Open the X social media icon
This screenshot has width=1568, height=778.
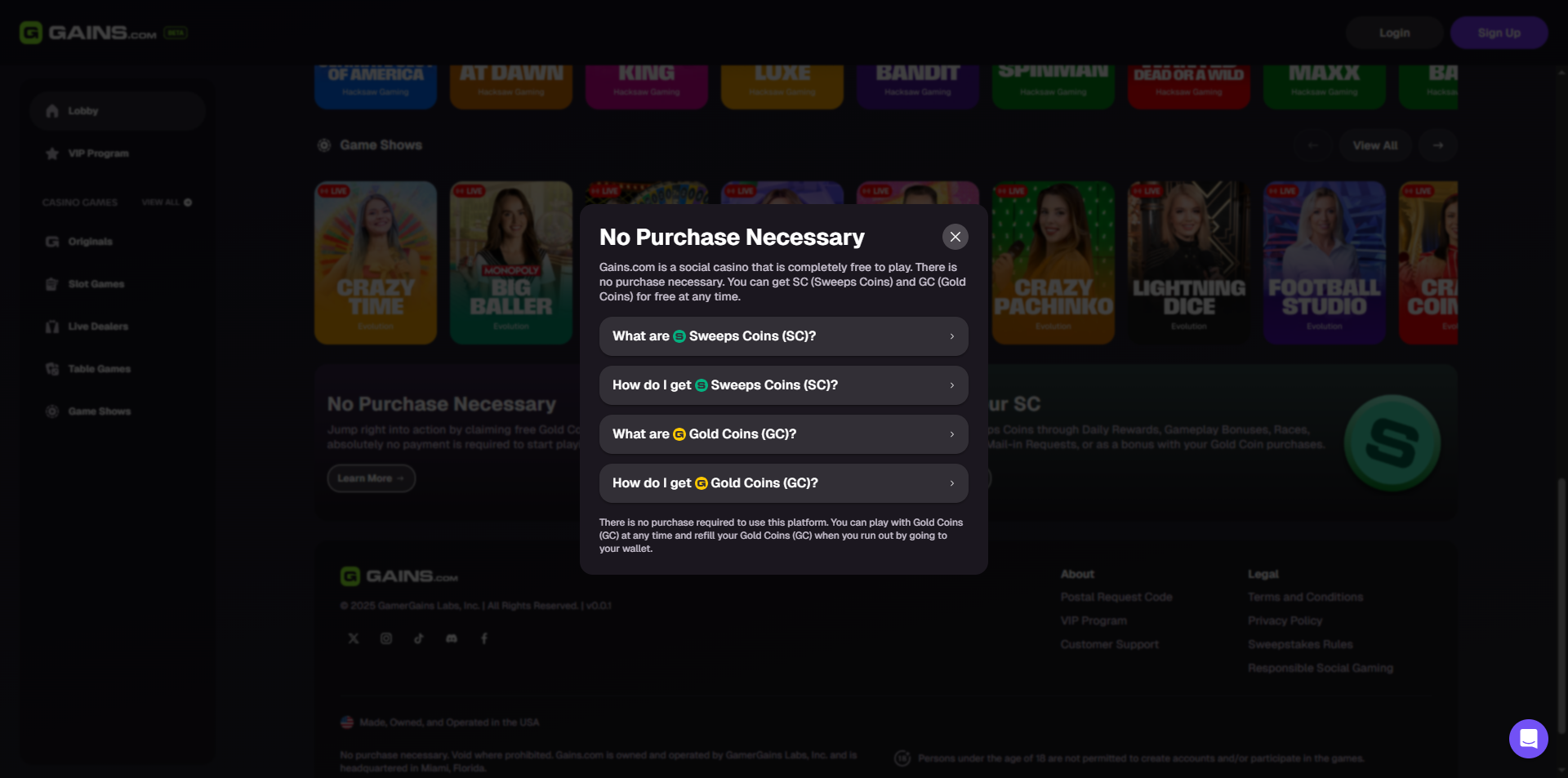pos(354,638)
